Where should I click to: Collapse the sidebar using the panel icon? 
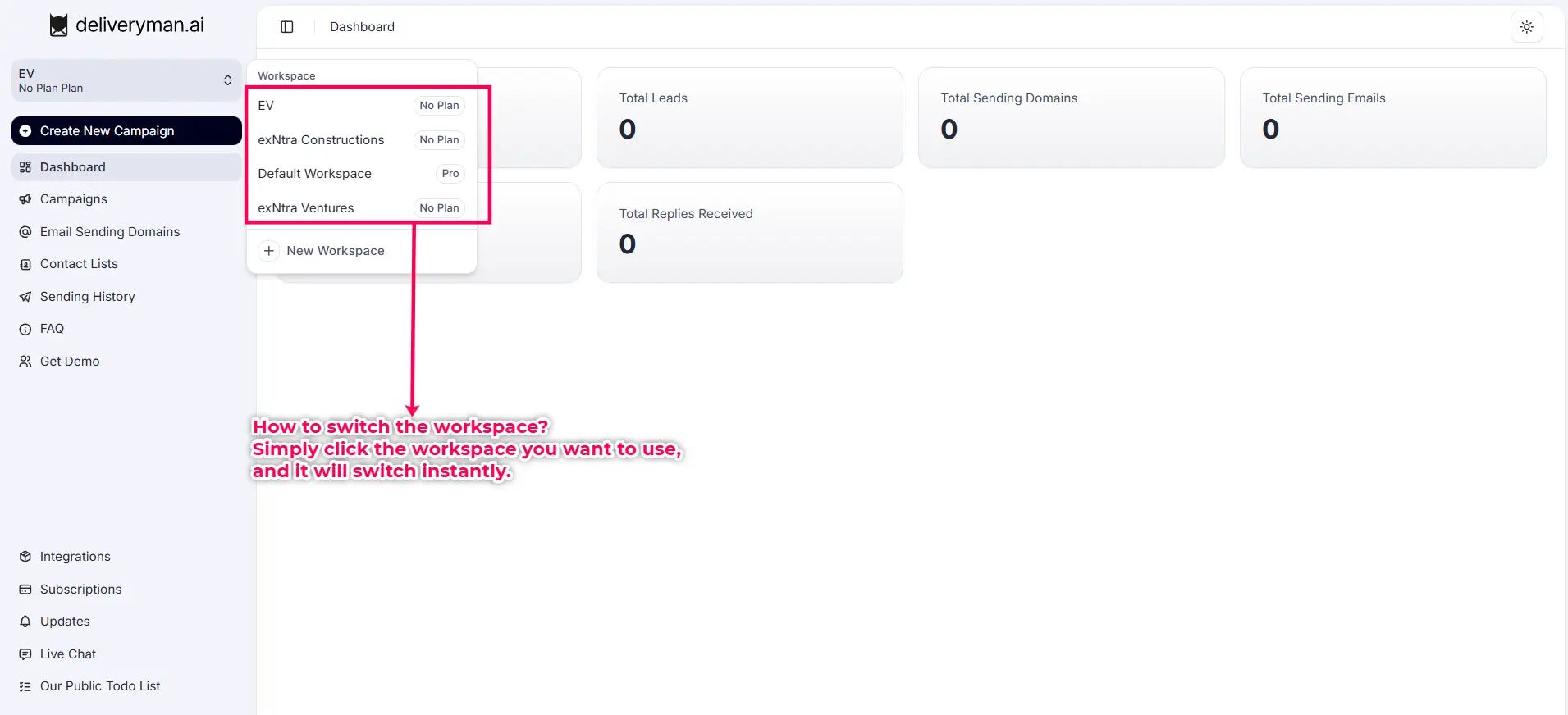287,27
